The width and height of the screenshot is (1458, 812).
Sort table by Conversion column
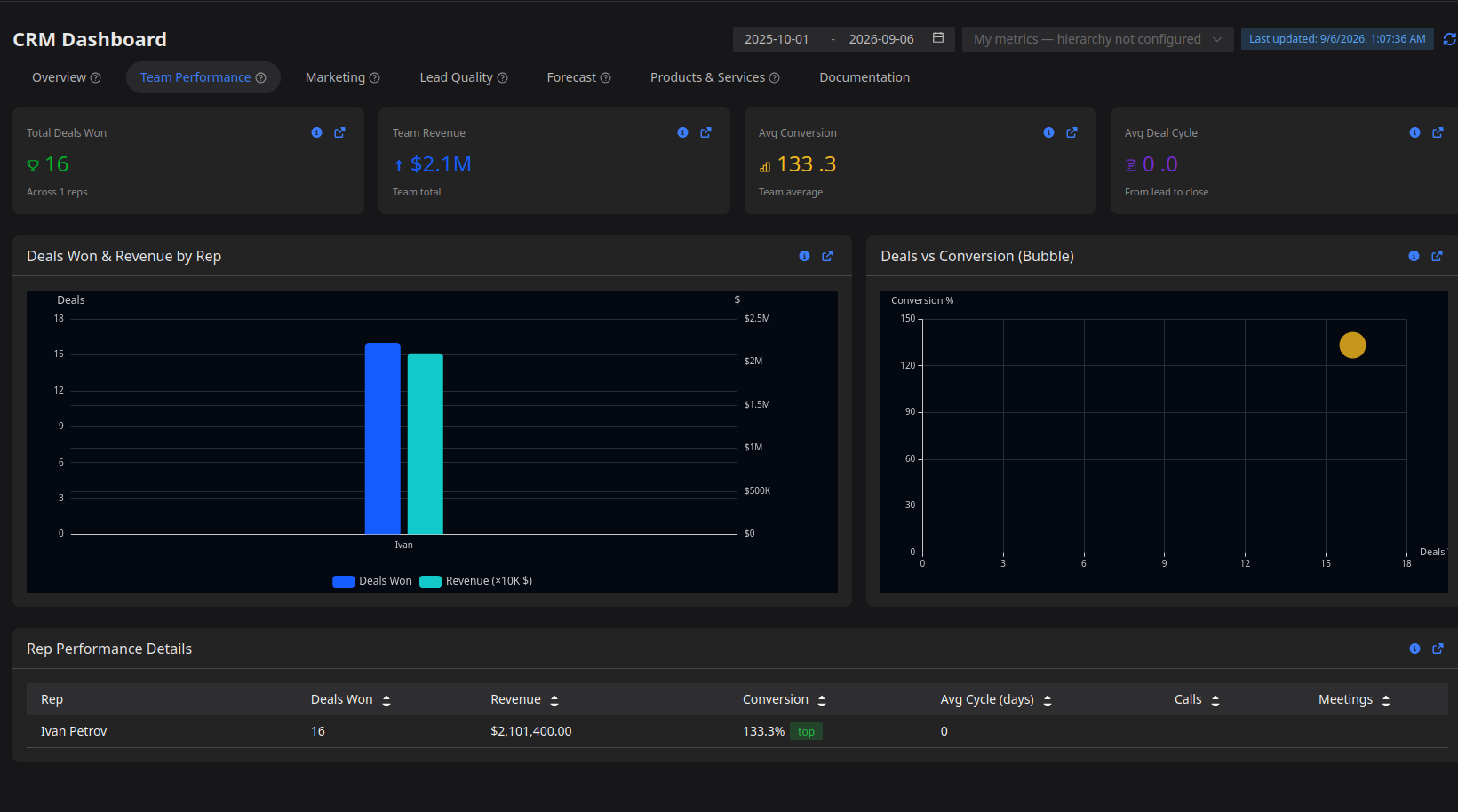point(822,700)
